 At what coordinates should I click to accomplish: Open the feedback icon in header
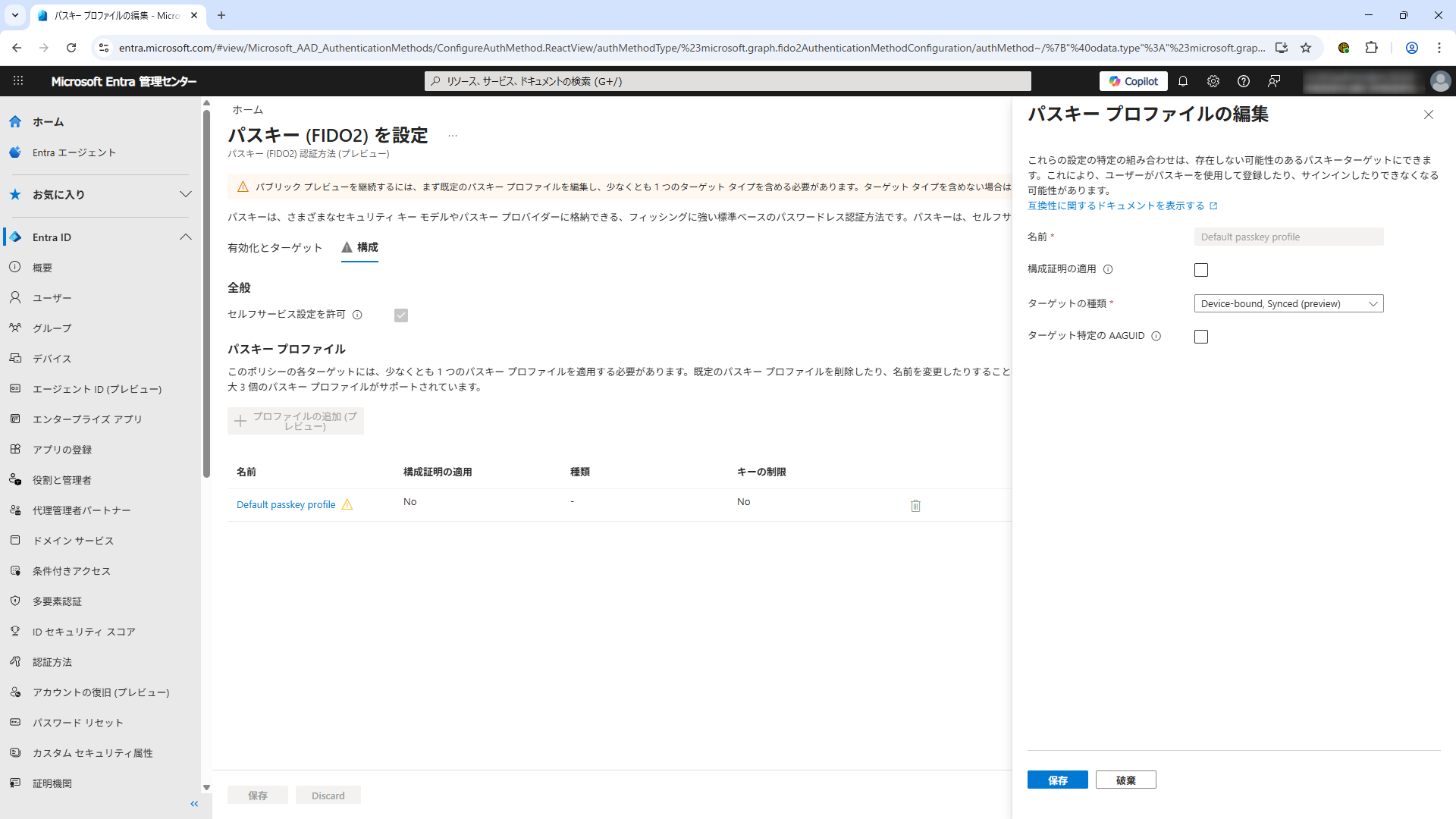point(1274,81)
